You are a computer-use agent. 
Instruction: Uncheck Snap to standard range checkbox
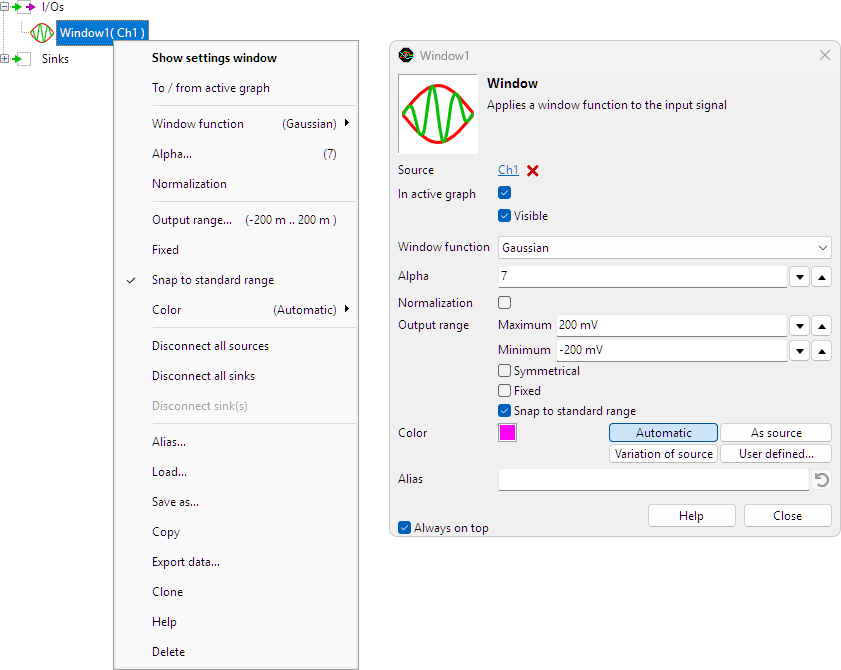(504, 411)
